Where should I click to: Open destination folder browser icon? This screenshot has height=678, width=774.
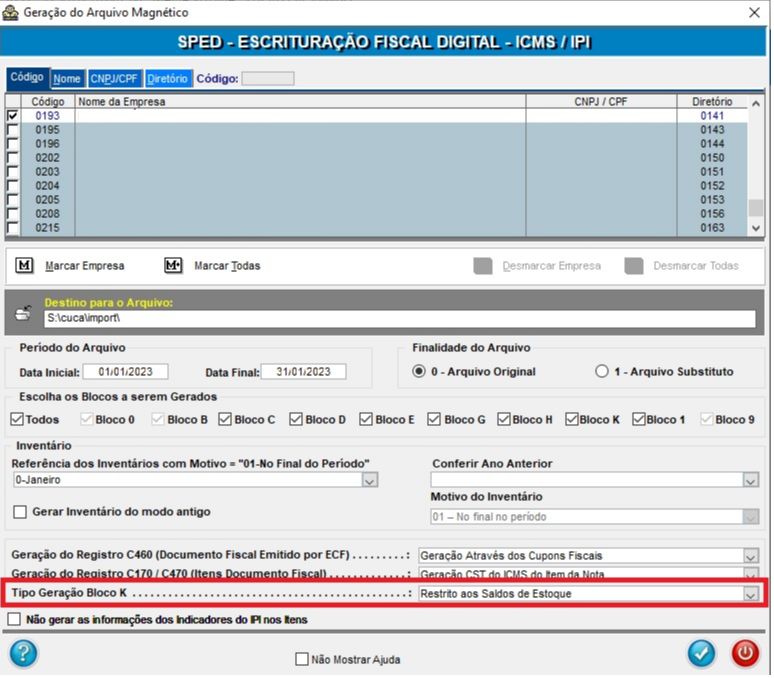point(23,313)
